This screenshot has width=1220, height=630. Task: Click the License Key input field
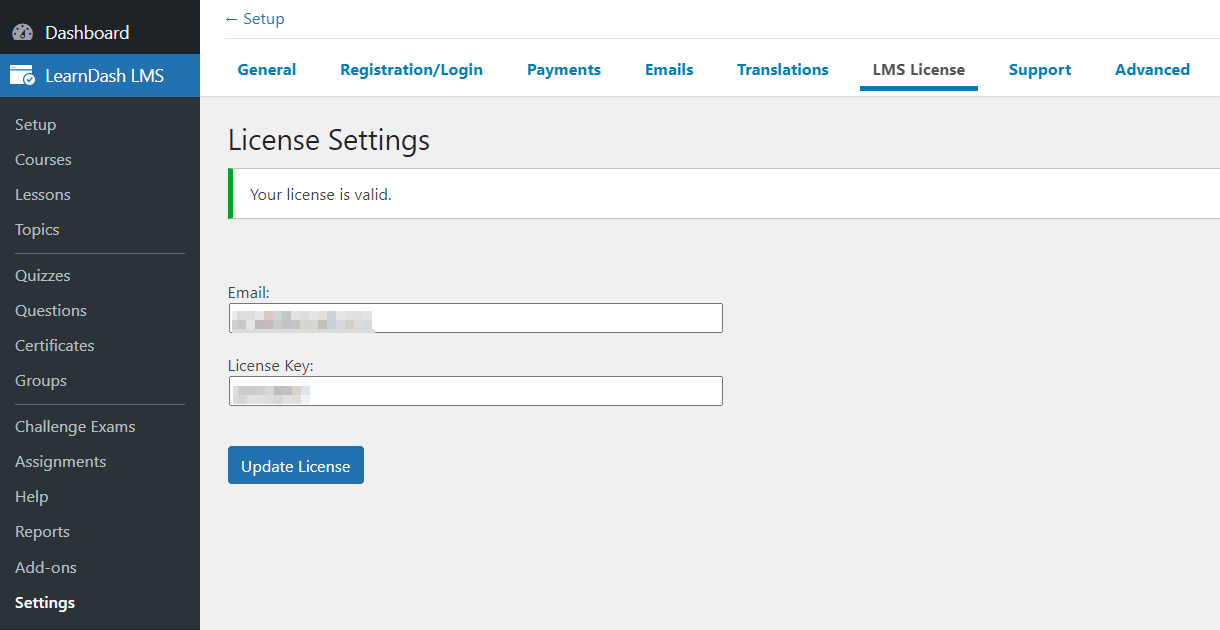coord(475,391)
